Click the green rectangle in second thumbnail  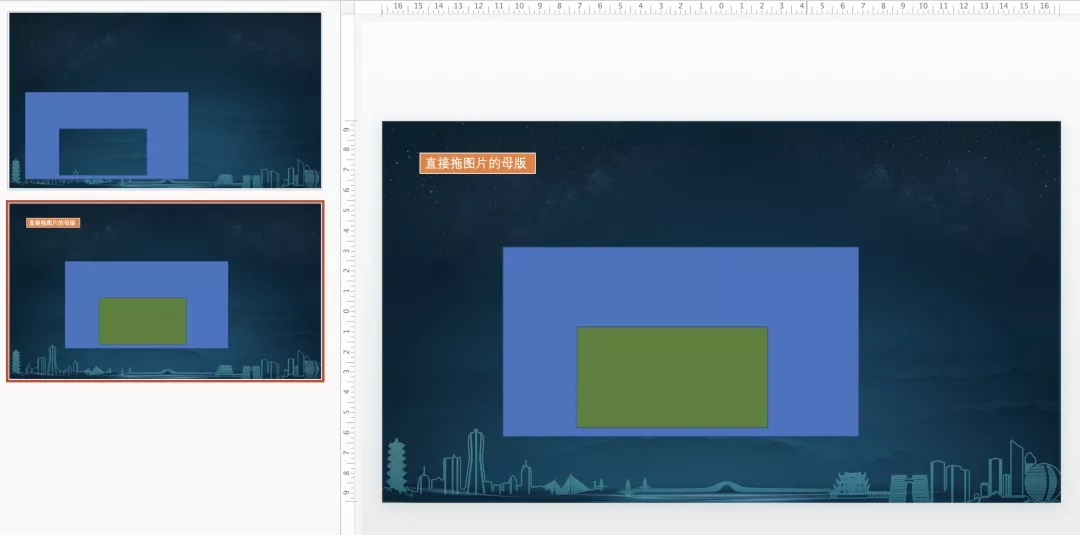[x=142, y=321]
